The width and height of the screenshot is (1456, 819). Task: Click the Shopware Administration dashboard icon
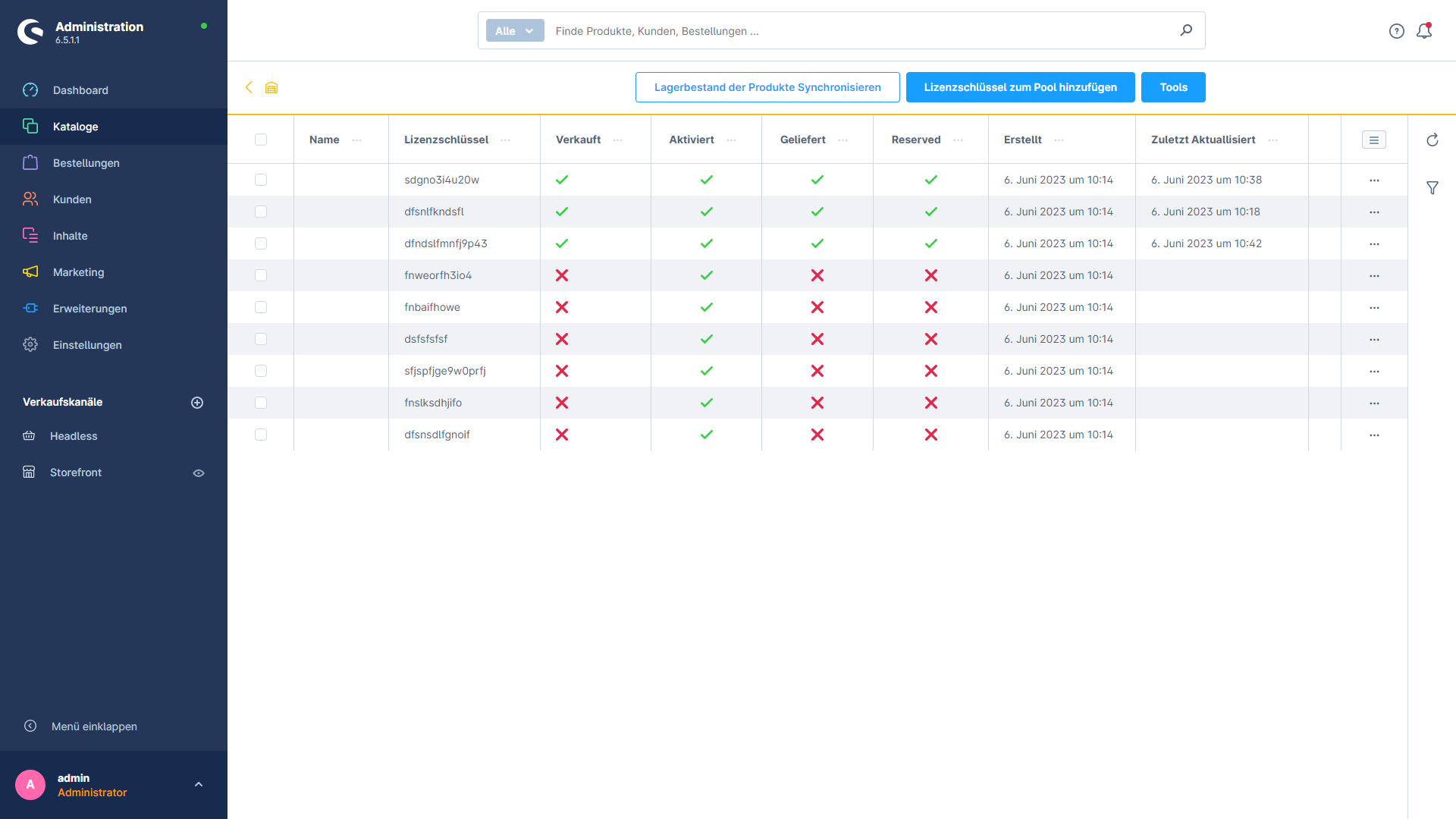click(x=31, y=31)
